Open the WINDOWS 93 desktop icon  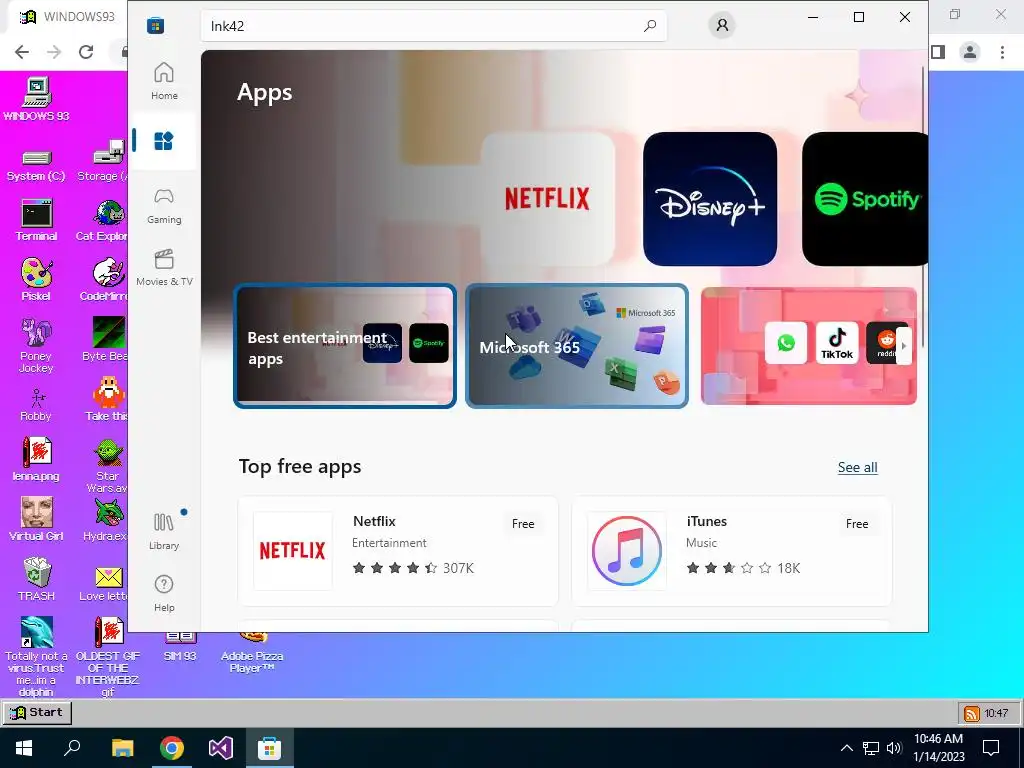pos(37,99)
